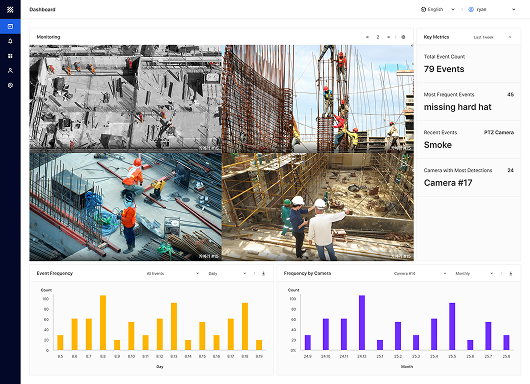Expand the English language dropdown
Image resolution: width=530 pixels, height=384 pixels.
[x=438, y=9]
